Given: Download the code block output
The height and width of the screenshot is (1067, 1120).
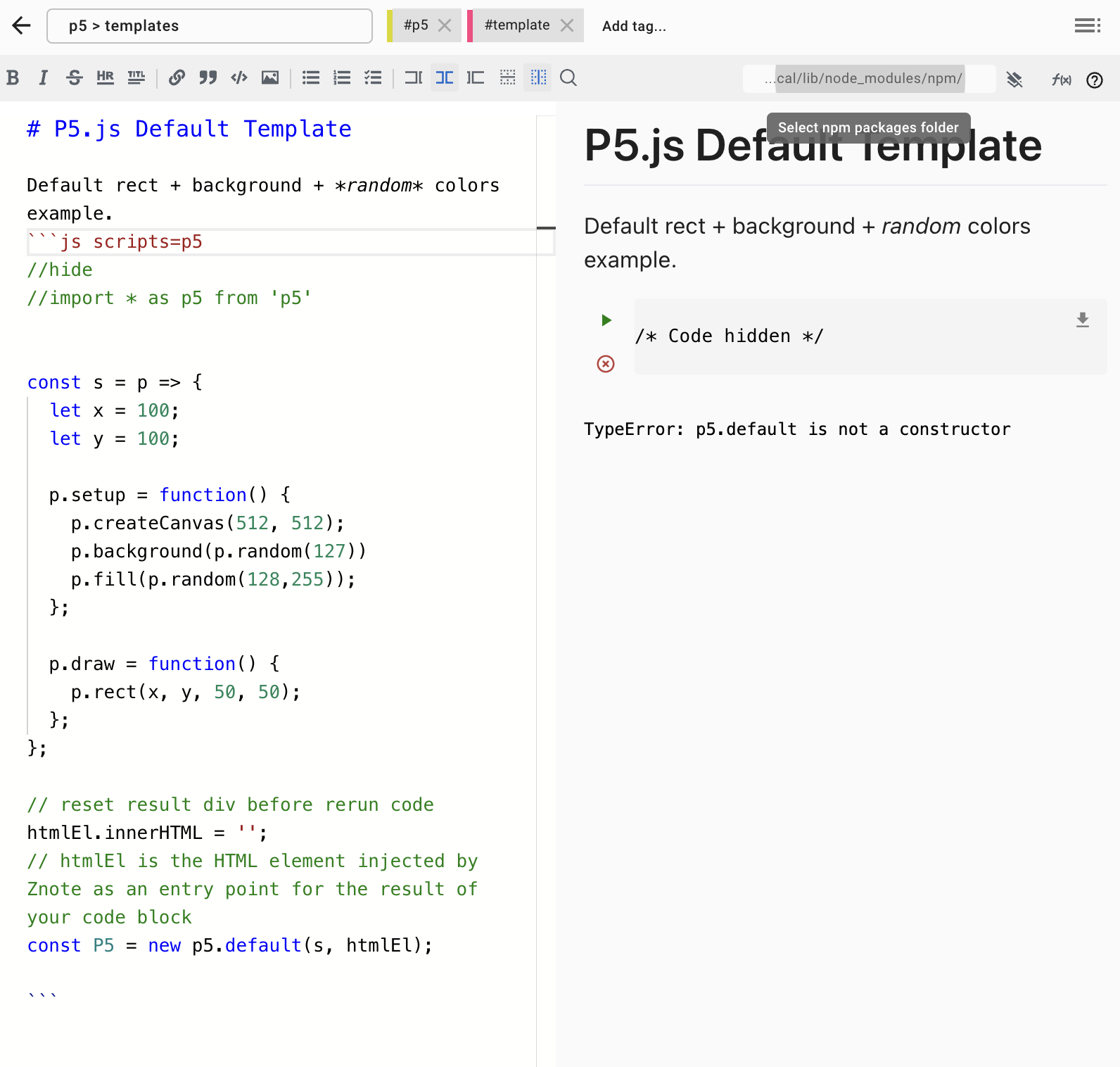Looking at the screenshot, I should tap(1083, 320).
